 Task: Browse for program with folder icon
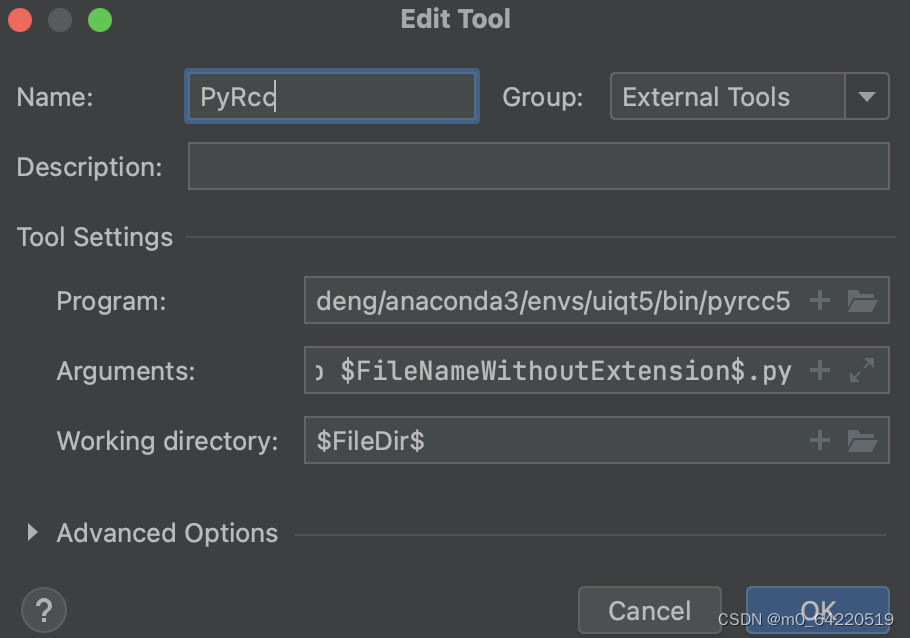tap(862, 301)
